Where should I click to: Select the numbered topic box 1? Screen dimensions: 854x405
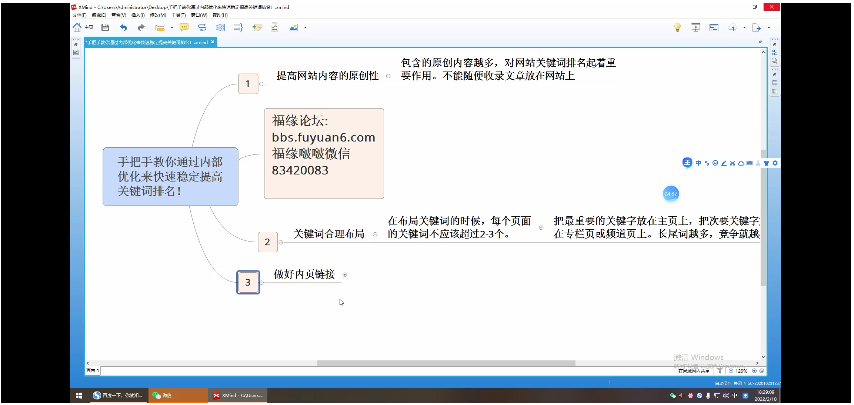tap(248, 84)
